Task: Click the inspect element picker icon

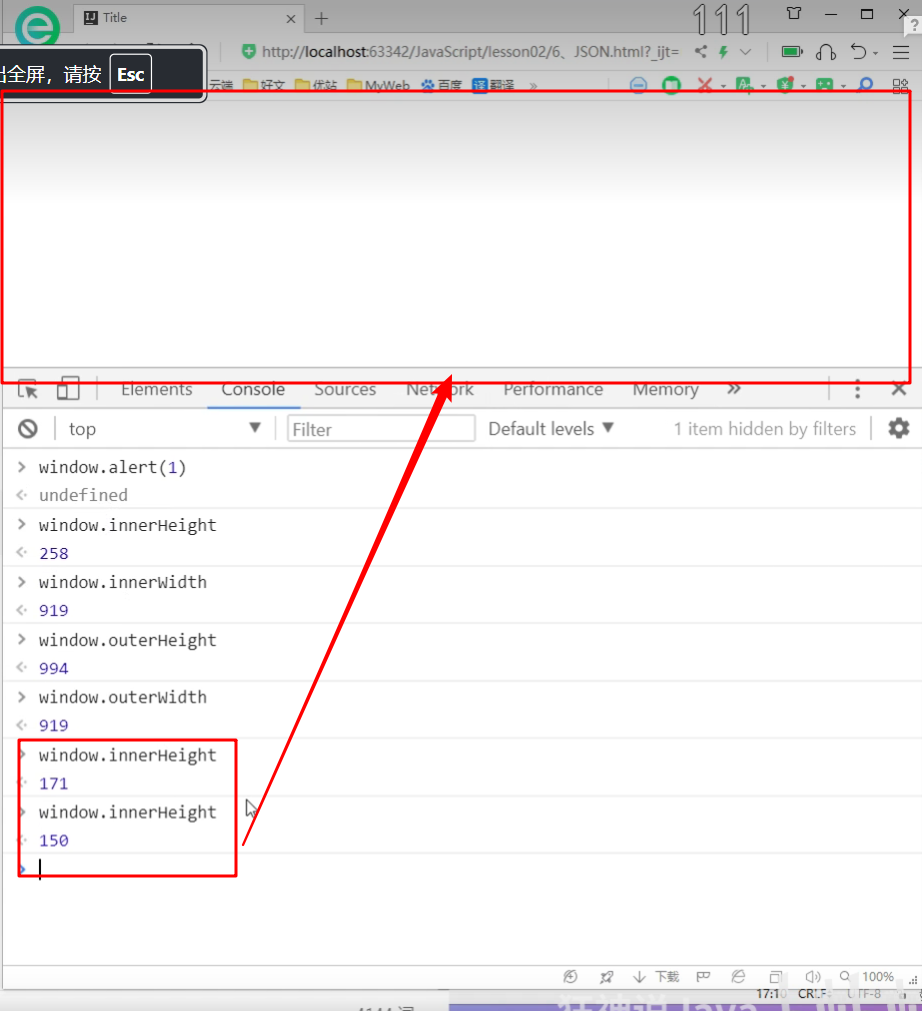Action: click(x=28, y=390)
